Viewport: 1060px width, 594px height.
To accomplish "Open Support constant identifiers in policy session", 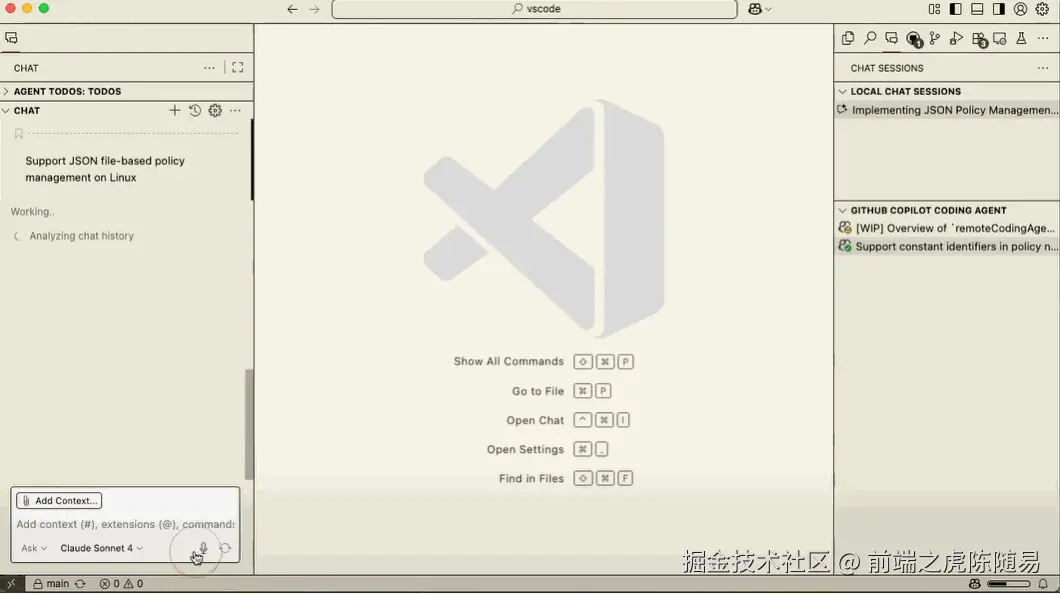I will pyautogui.click(x=947, y=247).
